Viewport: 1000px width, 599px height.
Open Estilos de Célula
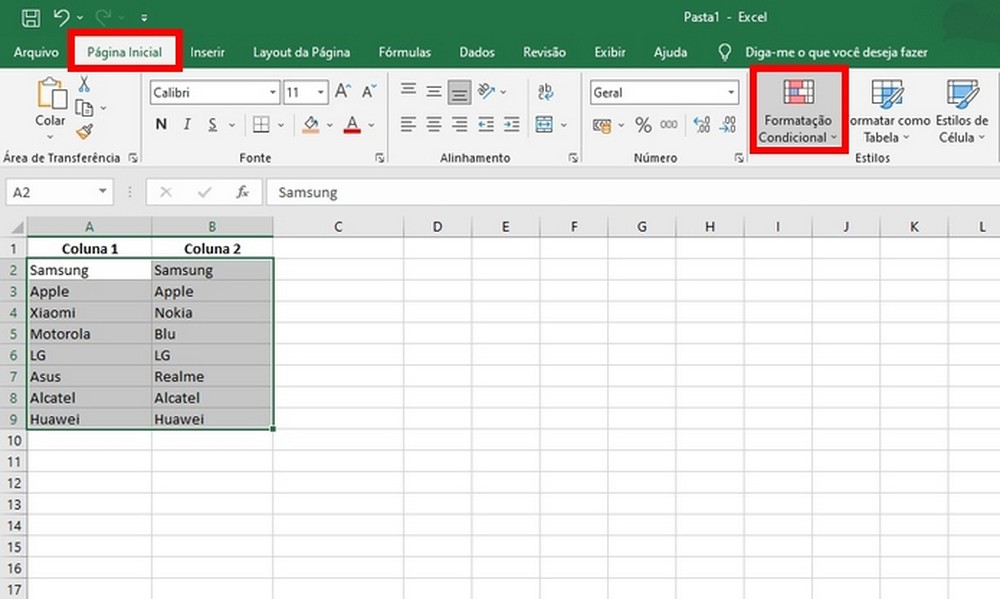point(960,110)
